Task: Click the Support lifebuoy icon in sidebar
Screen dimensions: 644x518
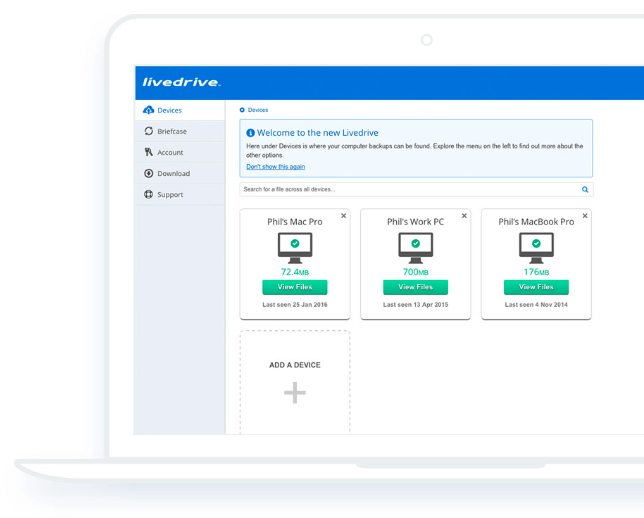Action: 149,194
